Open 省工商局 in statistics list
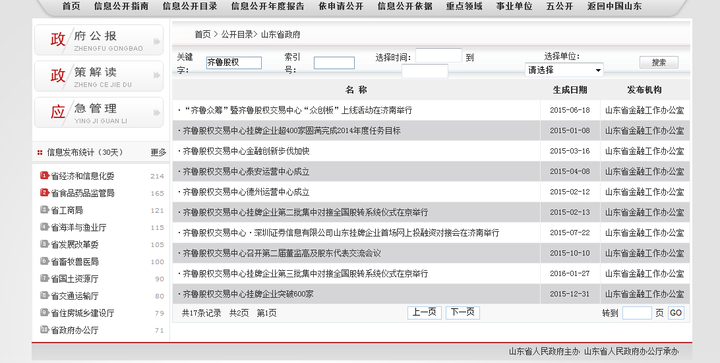 (x=67, y=210)
